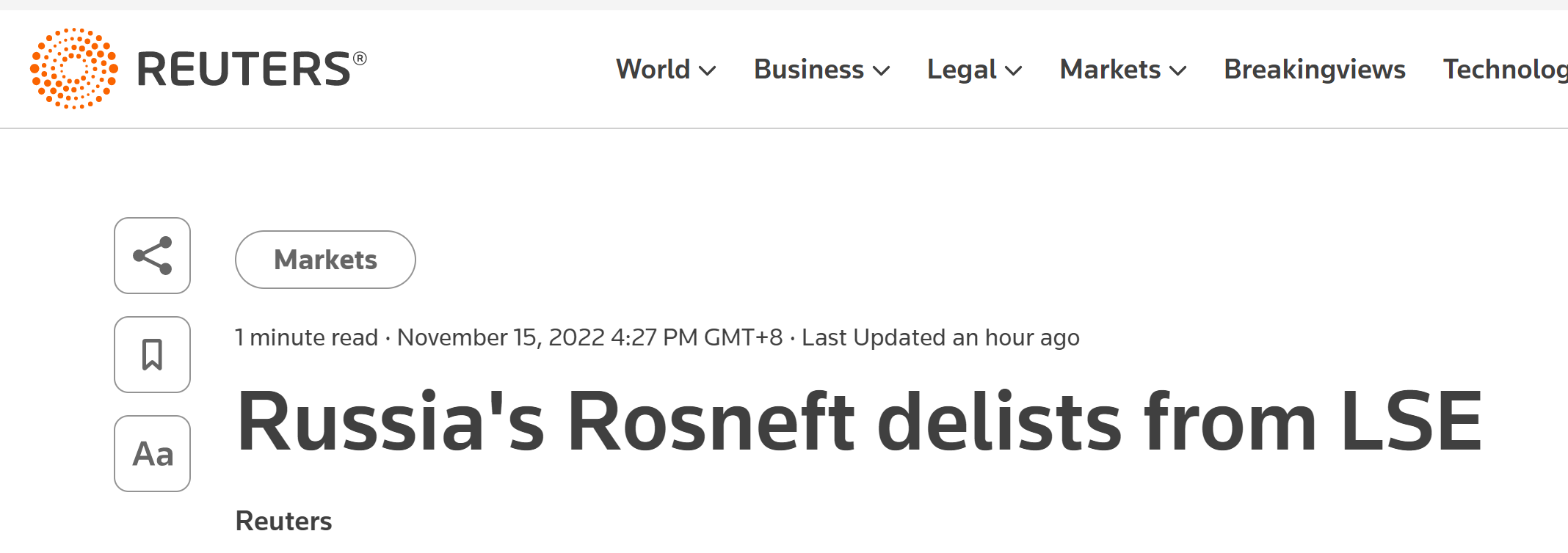The image size is (1568, 553).
Task: Click the Rosneft delists from LSE headline
Action: pos(859,422)
